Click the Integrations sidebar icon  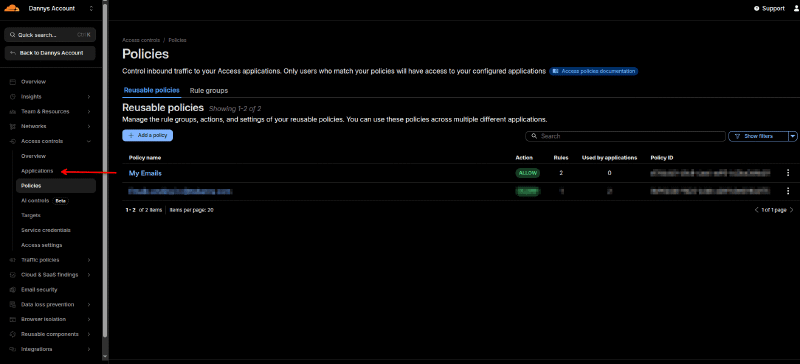(x=12, y=349)
